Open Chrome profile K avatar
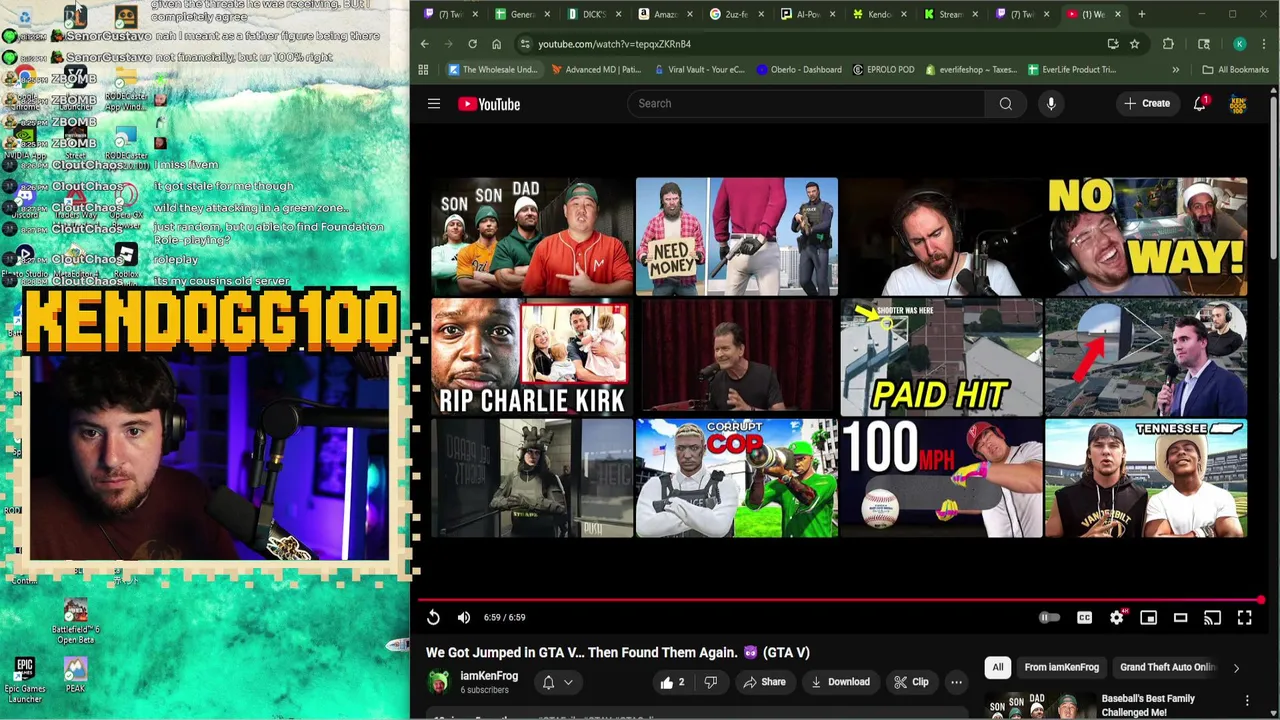Screen dimensions: 1280x720 pyautogui.click(x=1240, y=44)
